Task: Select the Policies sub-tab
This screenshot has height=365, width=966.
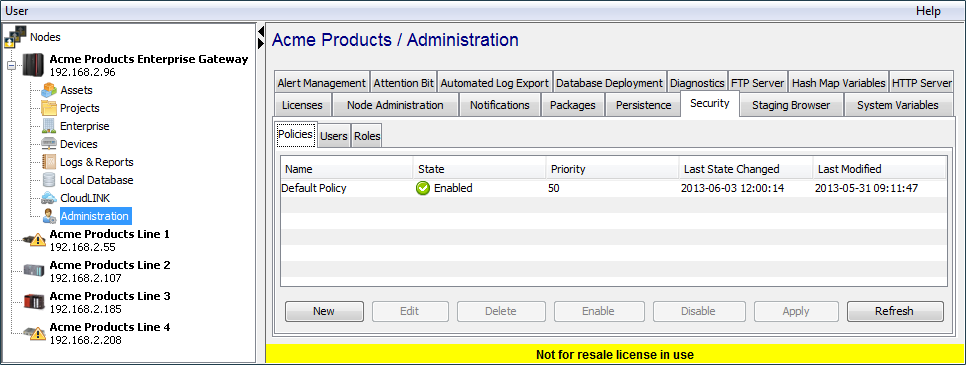Action: click(x=296, y=134)
